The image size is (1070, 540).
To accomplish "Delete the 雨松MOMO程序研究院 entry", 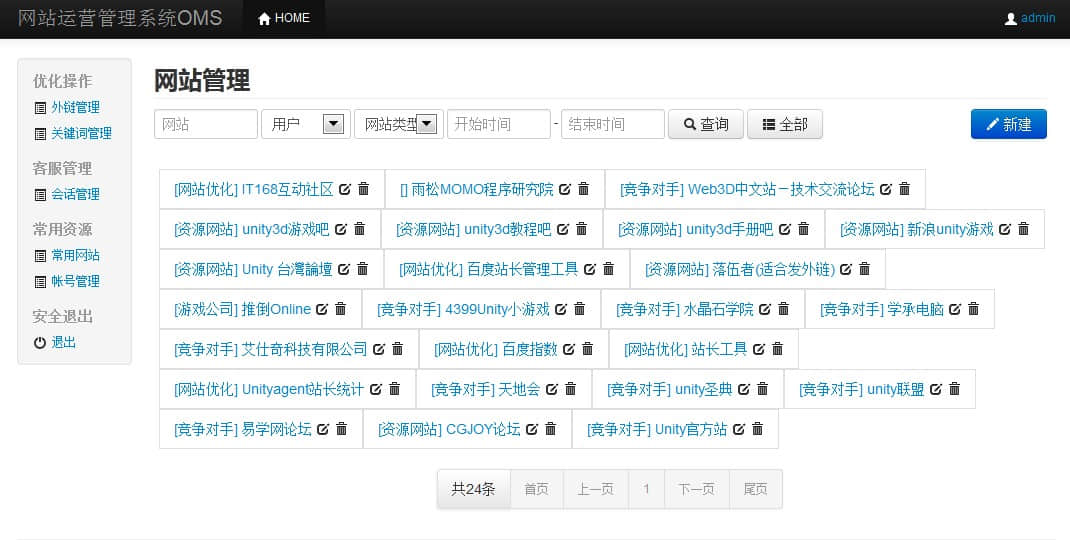I will click(583, 188).
